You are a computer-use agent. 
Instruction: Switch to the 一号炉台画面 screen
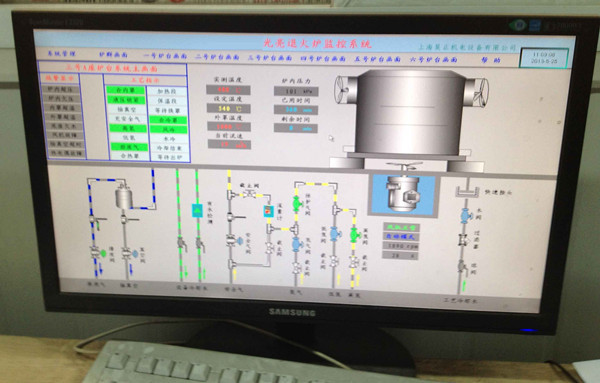(165, 56)
